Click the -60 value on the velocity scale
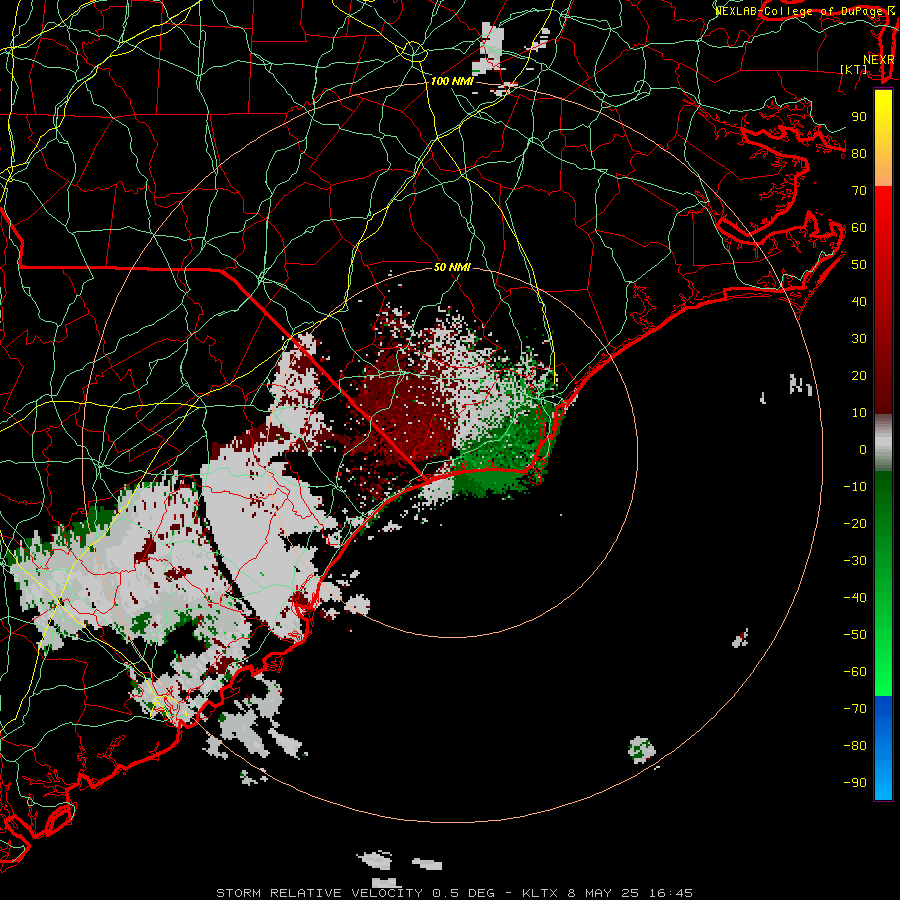 pos(855,672)
